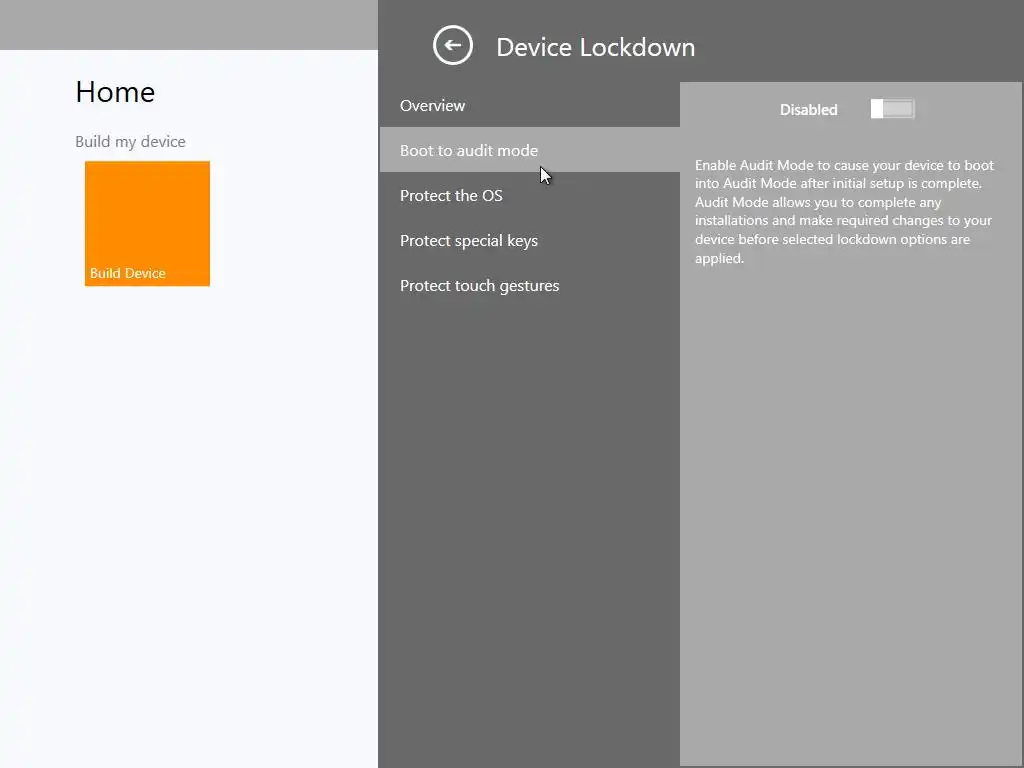
Task: Click the Build Device caption text
Action: 128,274
